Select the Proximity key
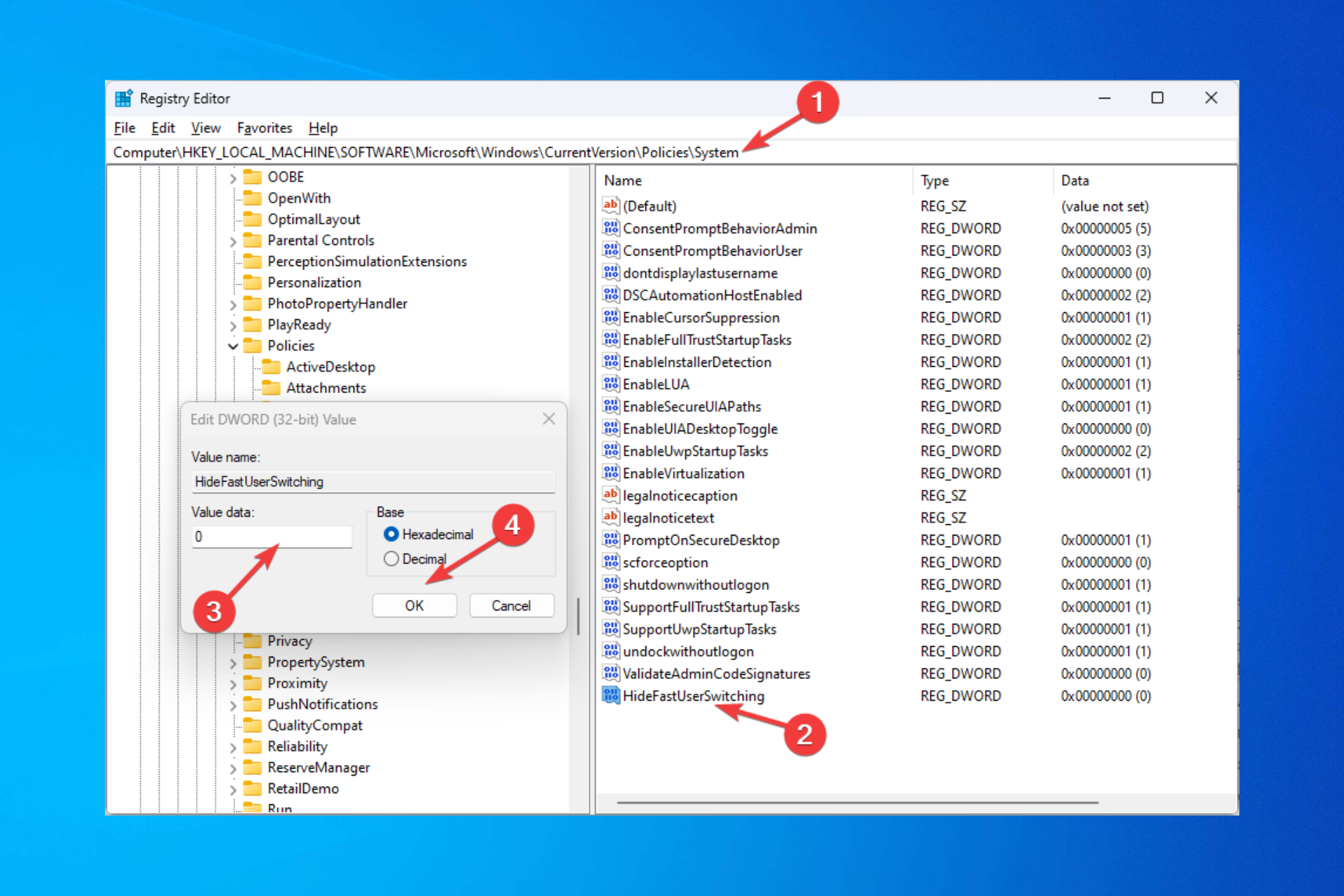Viewport: 1344px width, 896px height. pos(297,683)
